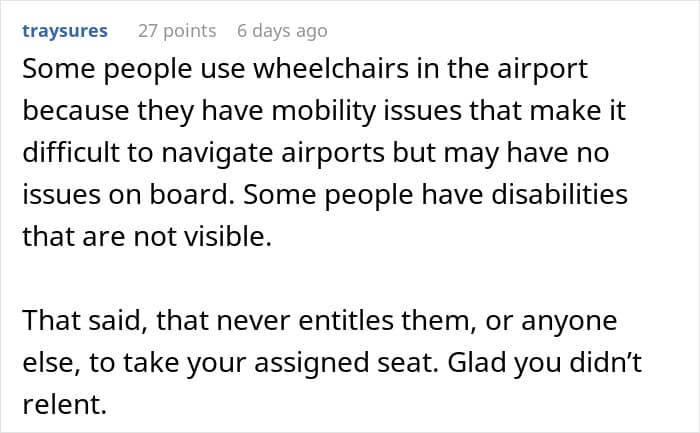The width and height of the screenshot is (700, 433).
Task: Click the word 'airport' in first line
Action: pos(528,71)
